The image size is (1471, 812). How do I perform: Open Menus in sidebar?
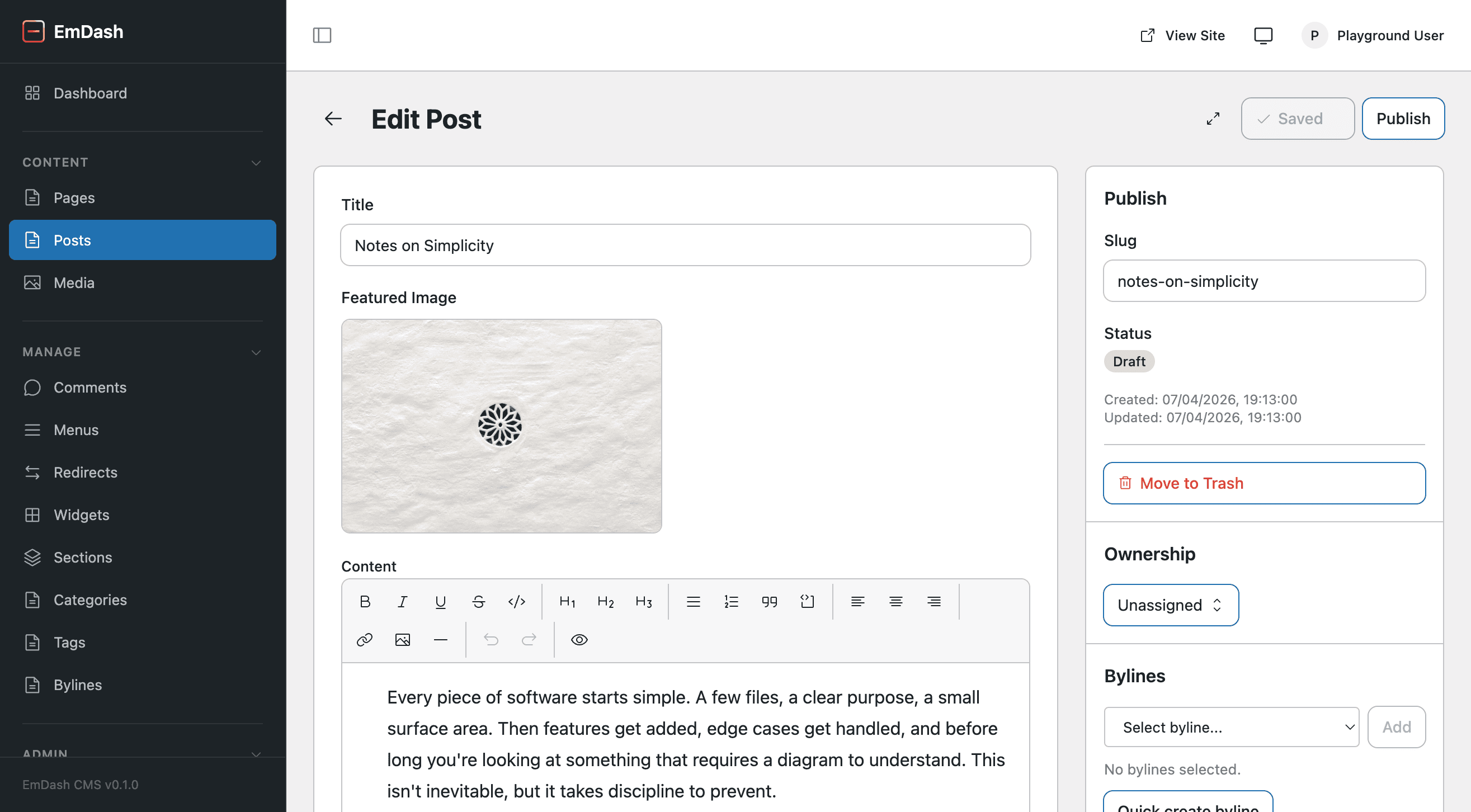tap(142, 430)
